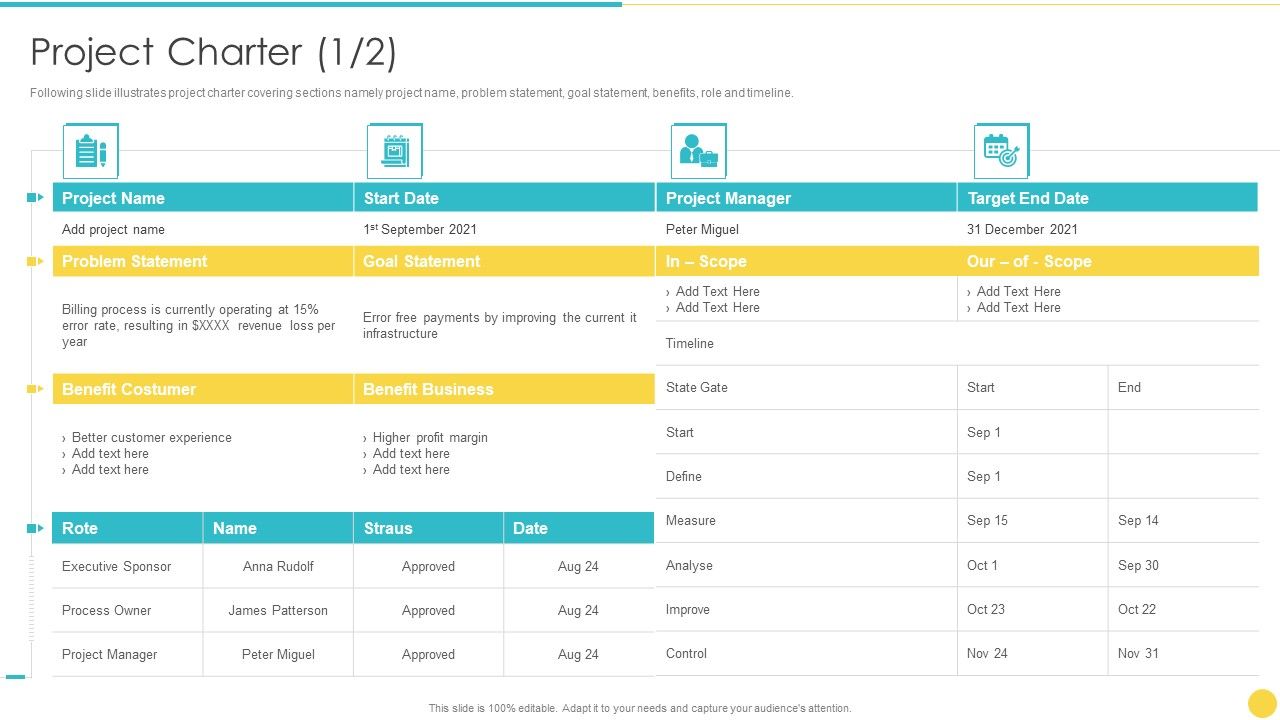The image size is (1280, 720).
Task: Click the slide description subtitle text
Action: tap(412, 93)
